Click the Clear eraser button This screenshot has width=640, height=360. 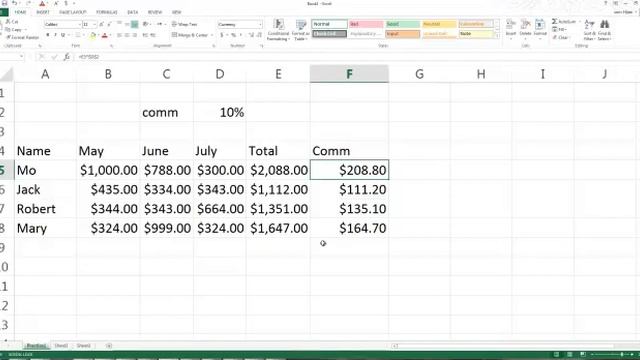click(x=561, y=38)
